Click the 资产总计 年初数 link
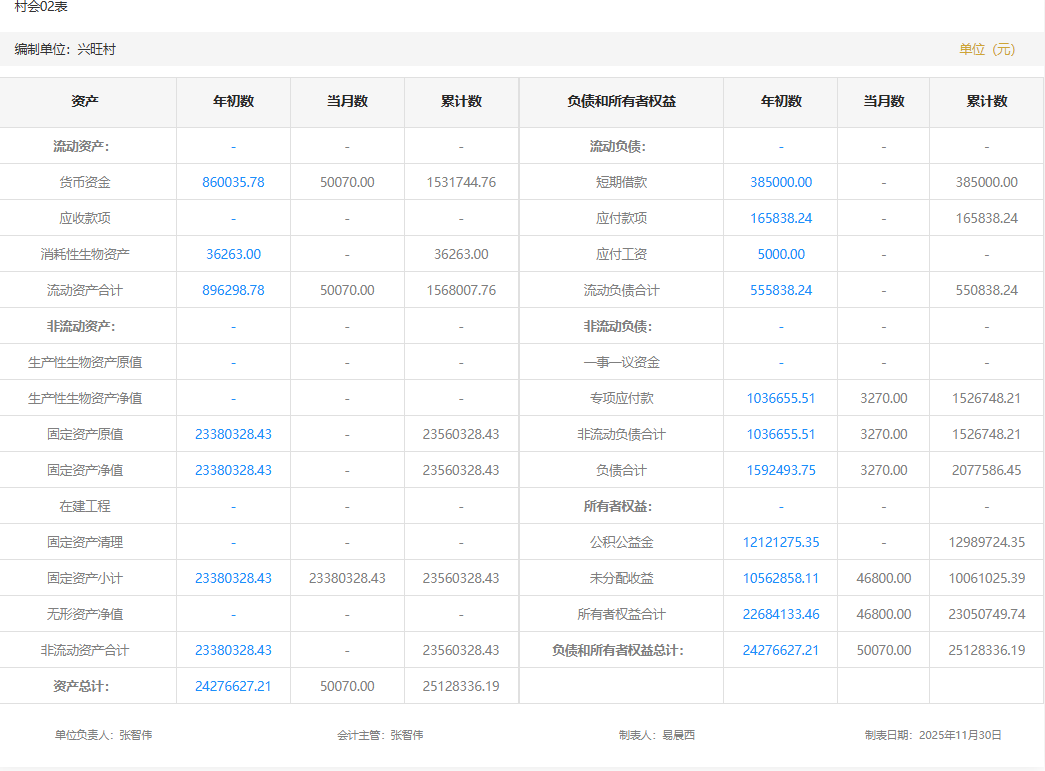The width and height of the screenshot is (1045, 771). click(x=233, y=686)
